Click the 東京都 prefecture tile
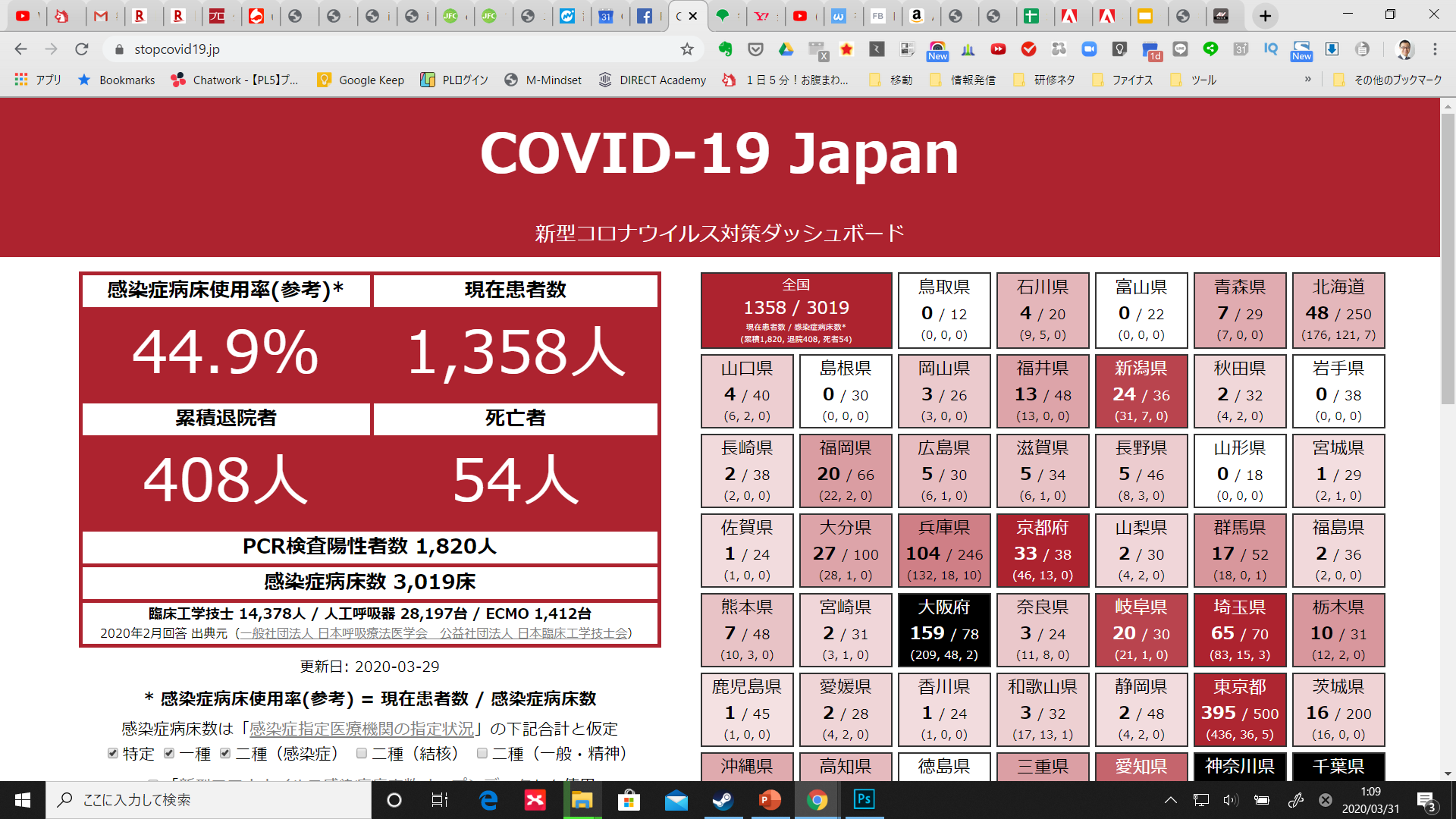1456x819 pixels. (x=1239, y=710)
